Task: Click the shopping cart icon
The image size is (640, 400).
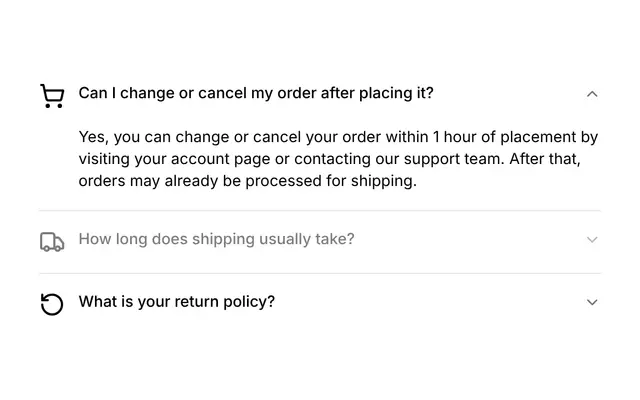Action: click(x=52, y=96)
